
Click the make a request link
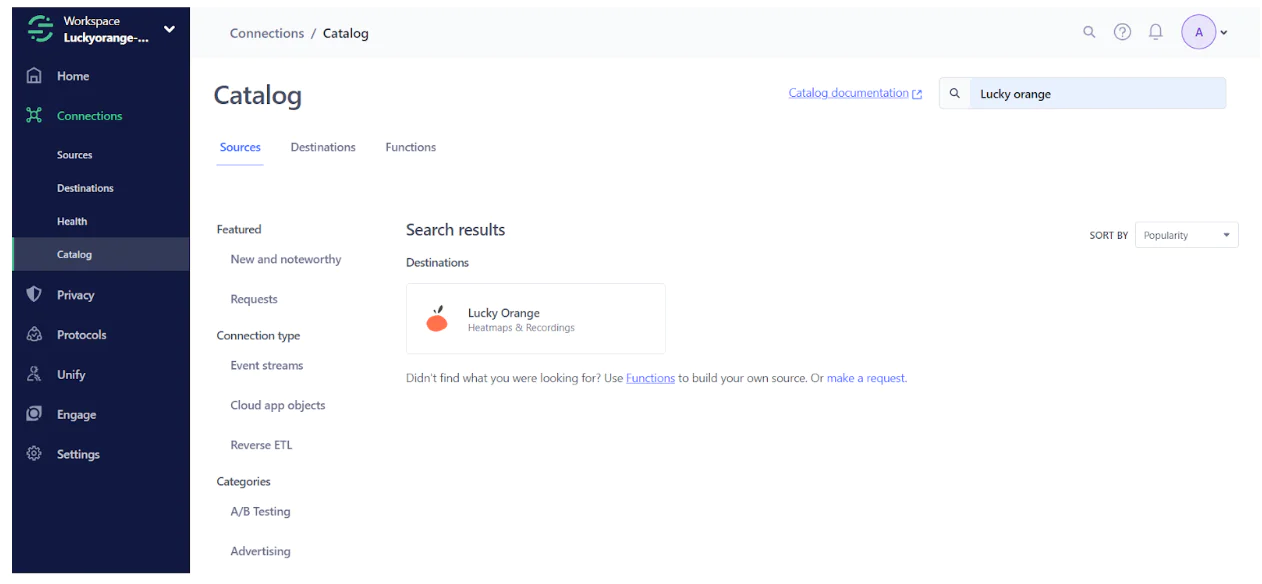(866, 378)
